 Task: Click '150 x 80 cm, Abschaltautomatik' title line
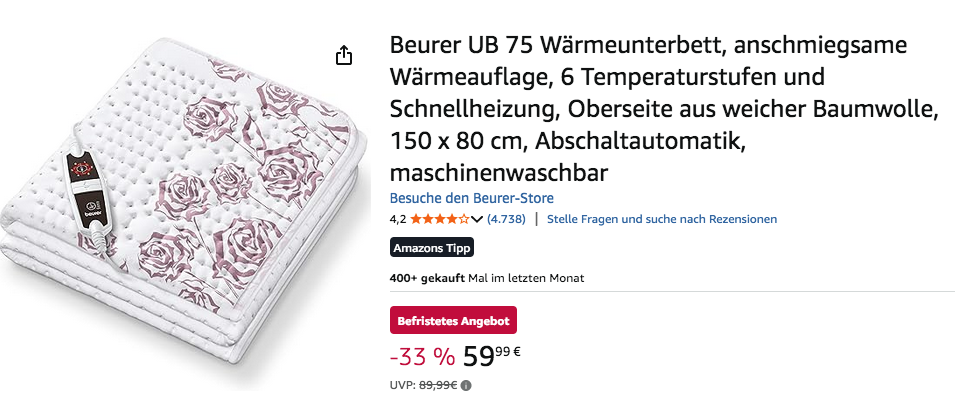tap(568, 141)
